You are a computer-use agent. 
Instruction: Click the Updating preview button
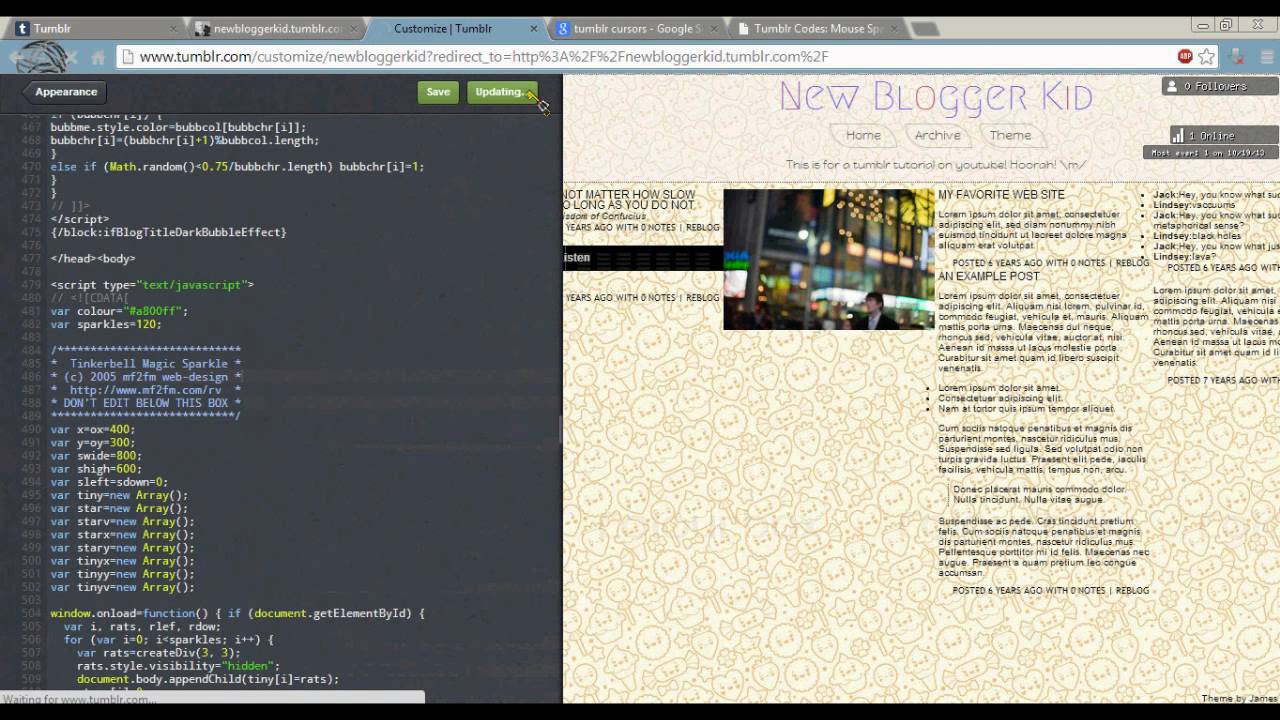coord(502,92)
